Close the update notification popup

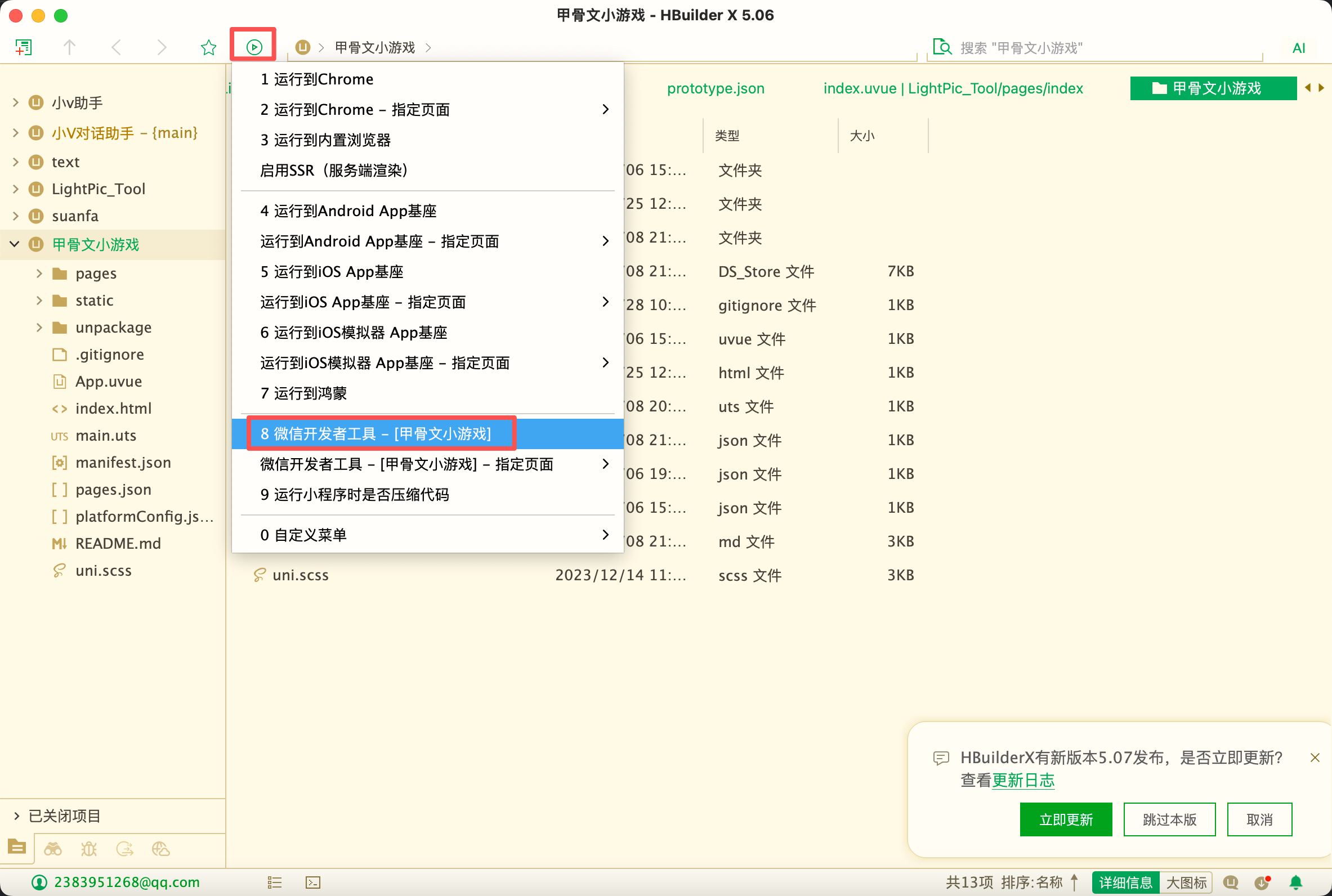click(x=1315, y=758)
